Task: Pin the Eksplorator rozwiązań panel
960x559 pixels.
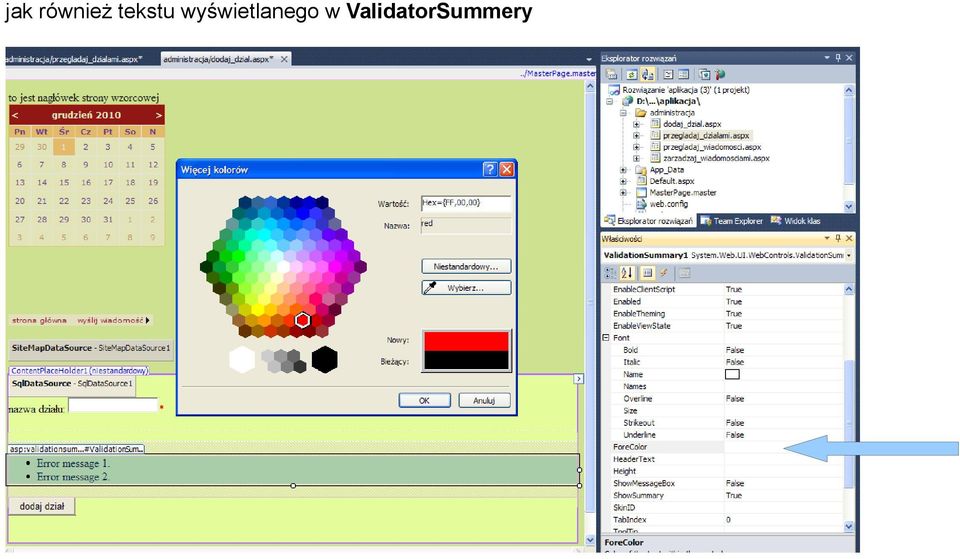Action: click(838, 58)
